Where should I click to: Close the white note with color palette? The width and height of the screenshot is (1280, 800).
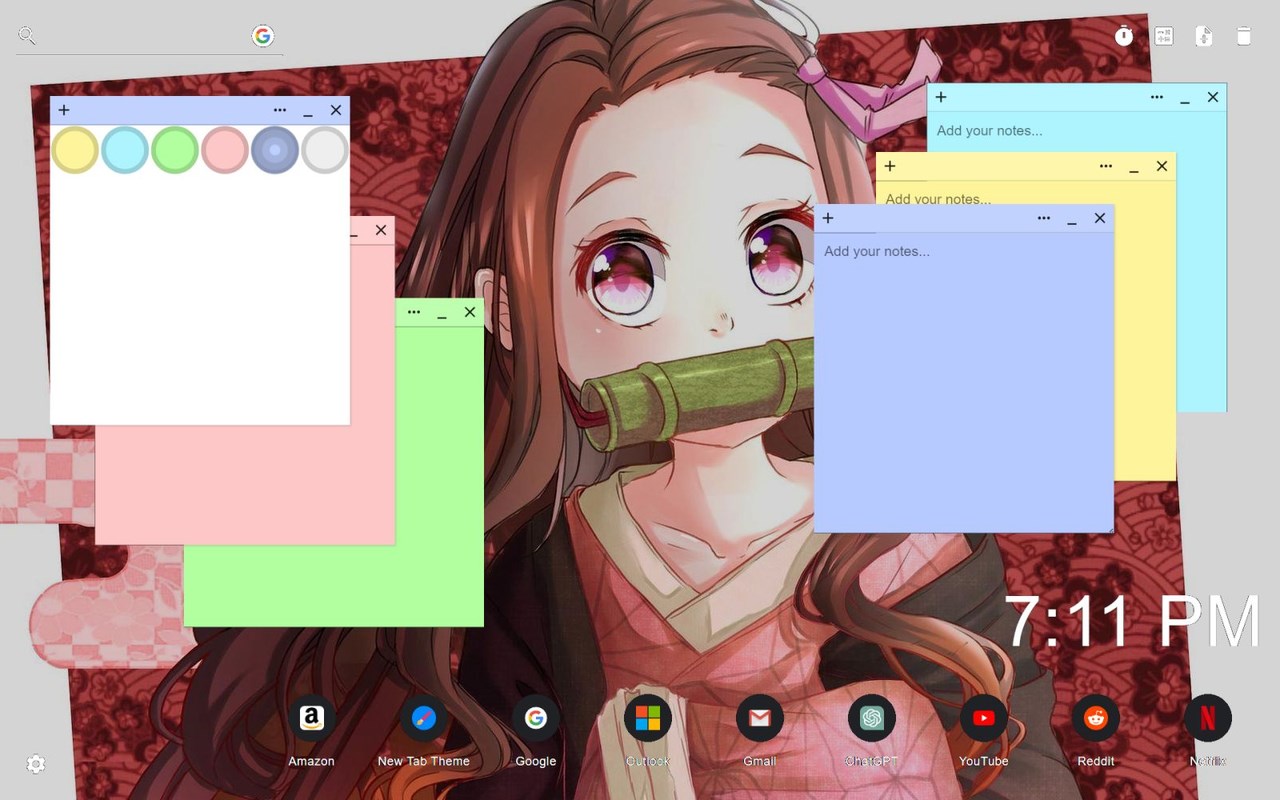tap(336, 110)
